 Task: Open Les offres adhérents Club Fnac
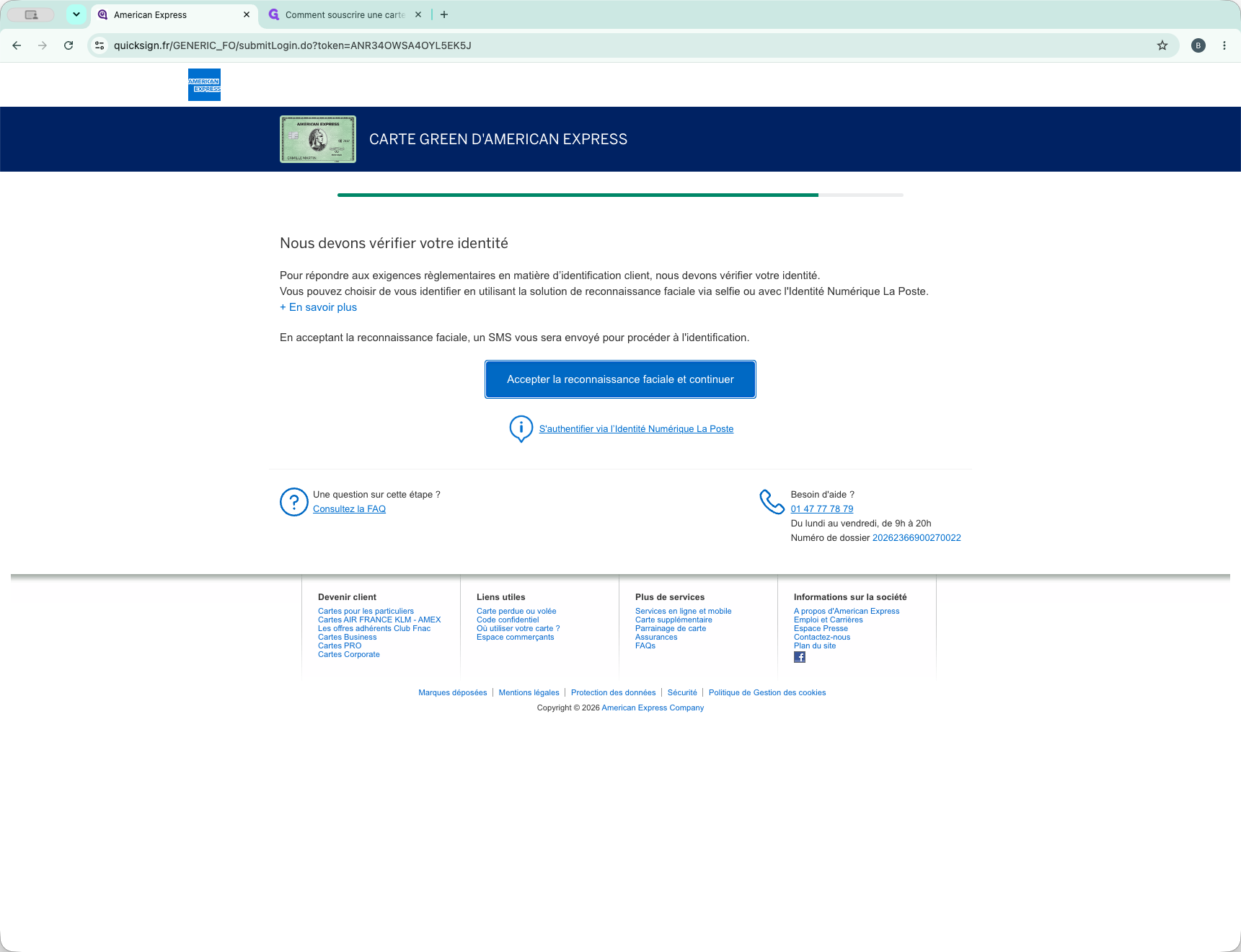coord(374,628)
